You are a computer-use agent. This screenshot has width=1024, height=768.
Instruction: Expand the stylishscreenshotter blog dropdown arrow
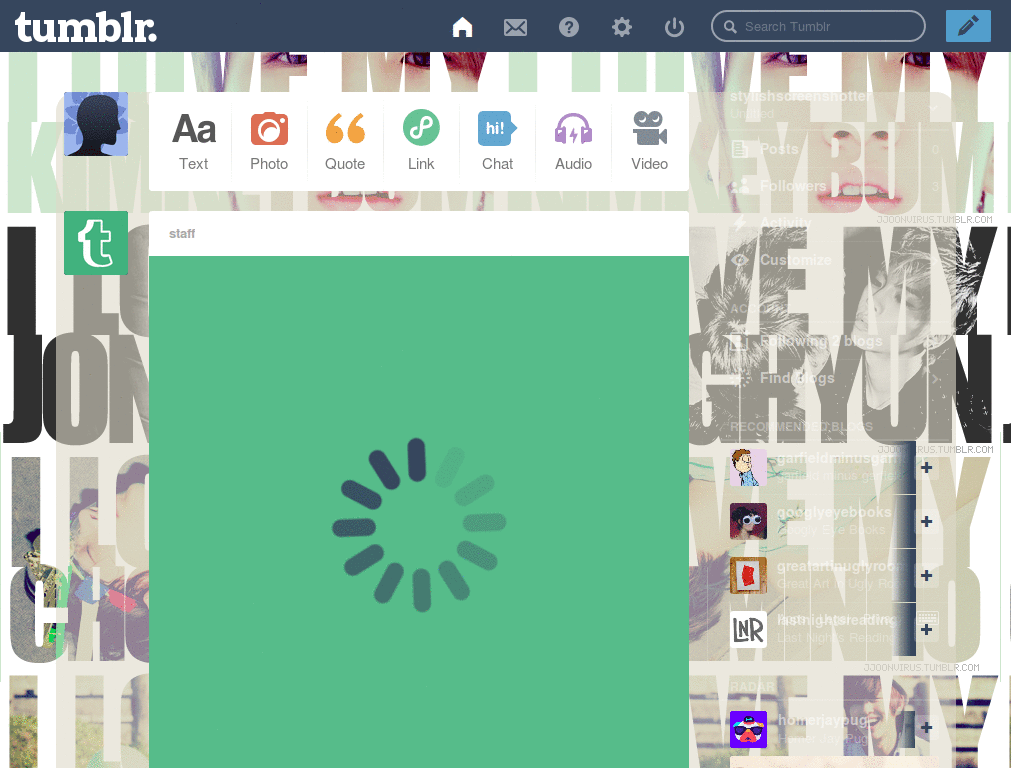pos(933,106)
